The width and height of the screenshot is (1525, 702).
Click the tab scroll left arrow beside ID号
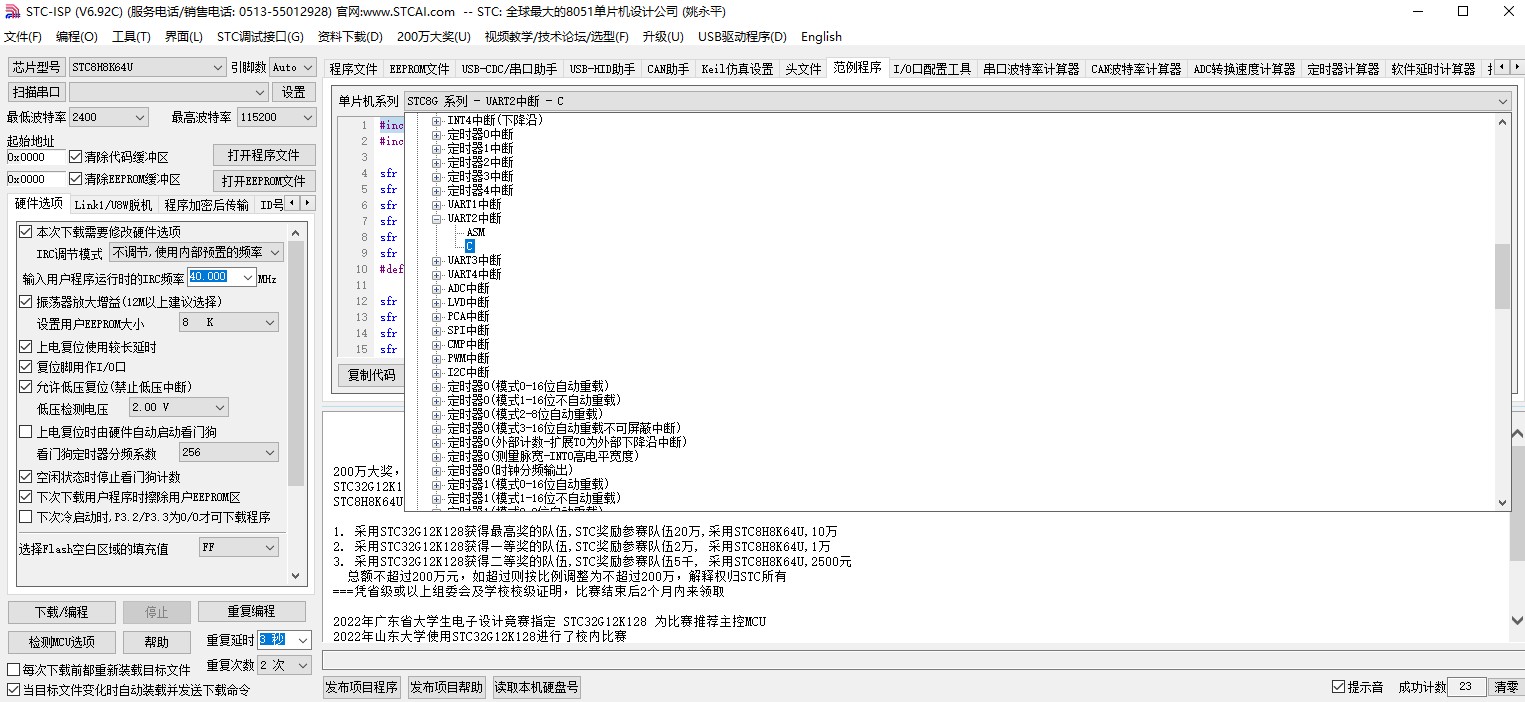point(291,203)
